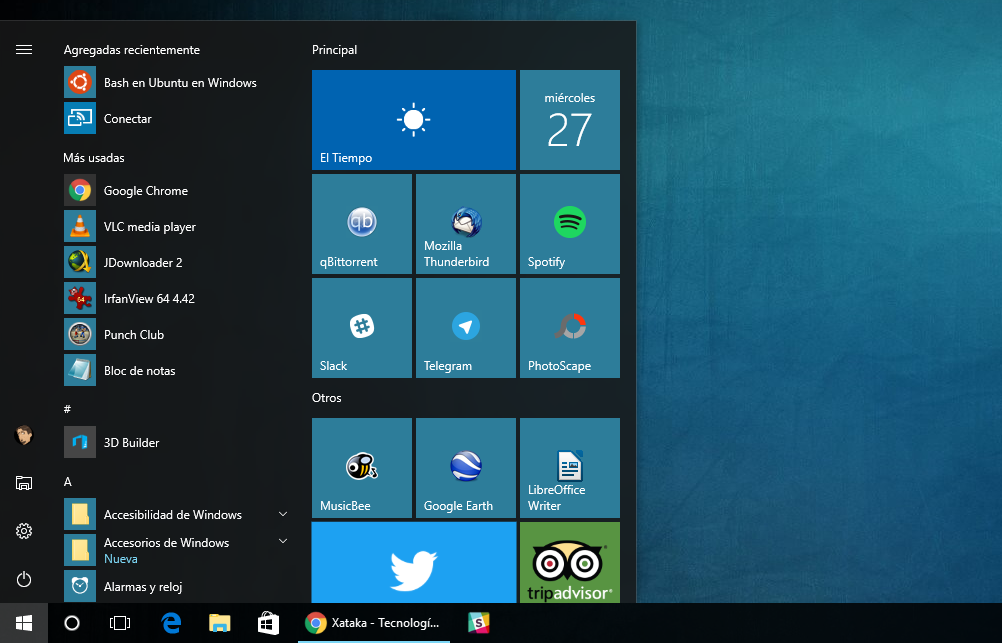Click the Windows Start button
The image size is (1002, 643).
coord(24,623)
